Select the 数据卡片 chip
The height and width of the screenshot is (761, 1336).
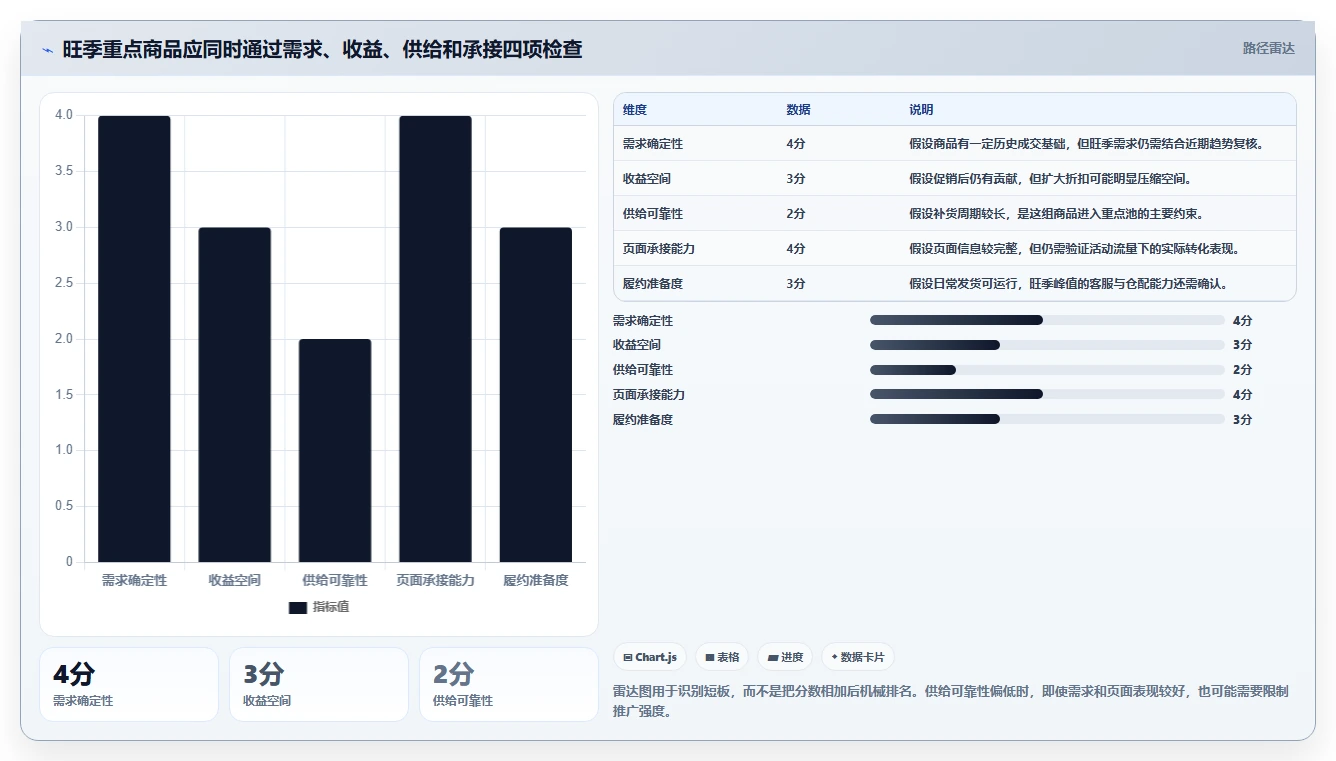[x=858, y=657]
